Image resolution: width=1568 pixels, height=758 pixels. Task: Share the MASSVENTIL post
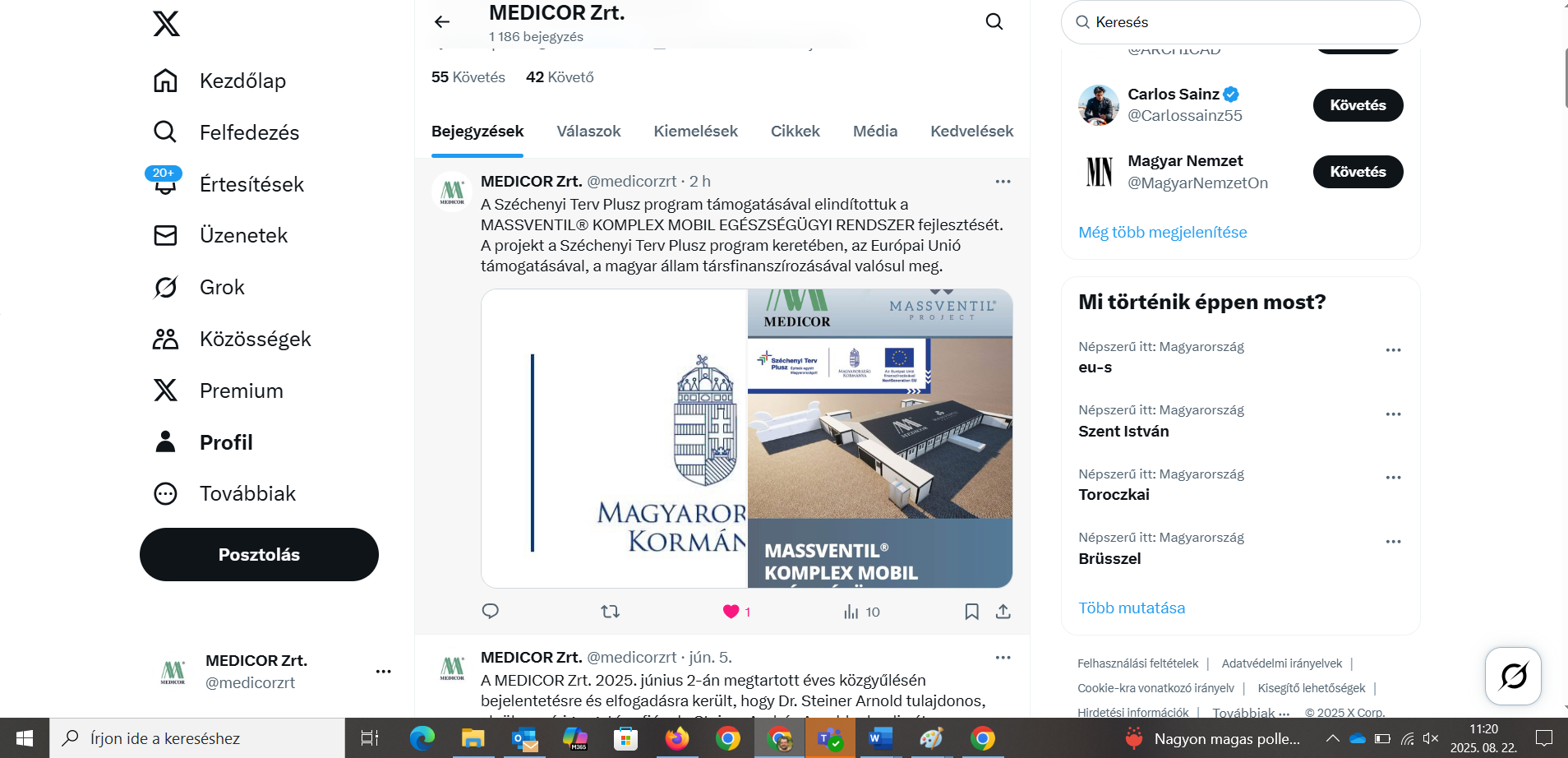click(x=1003, y=611)
